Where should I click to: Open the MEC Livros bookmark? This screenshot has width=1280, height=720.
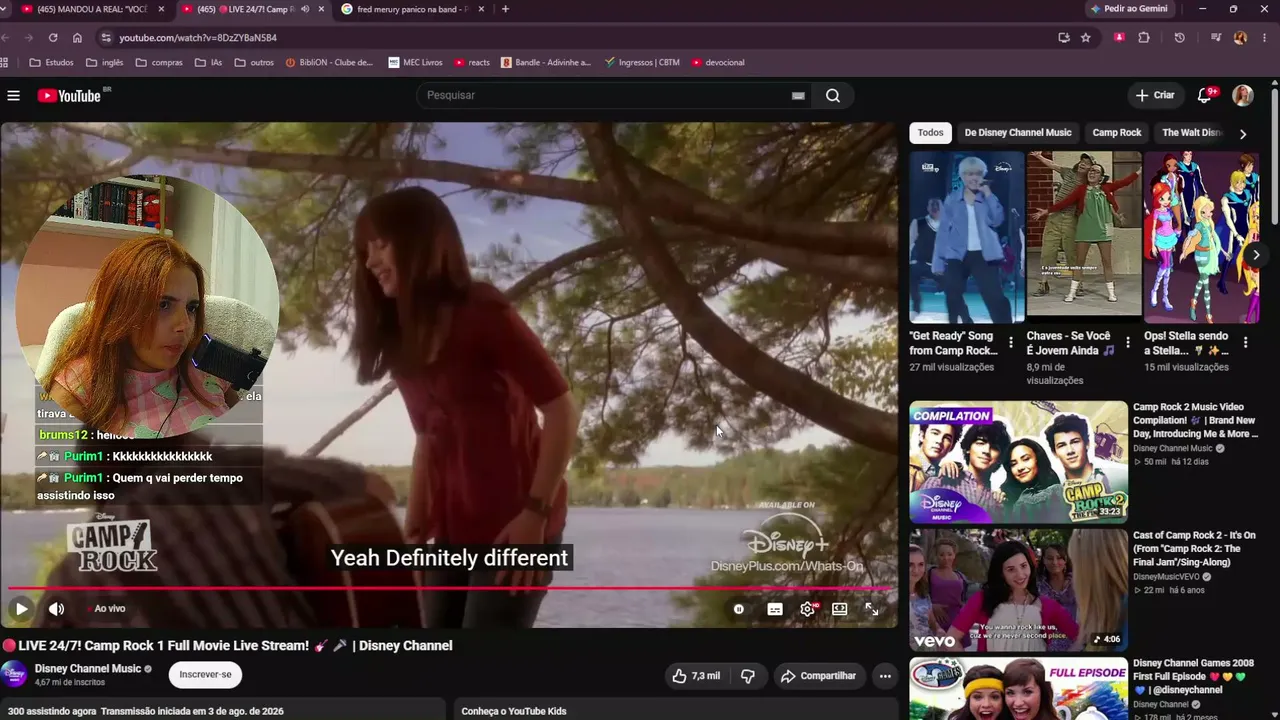(x=415, y=62)
